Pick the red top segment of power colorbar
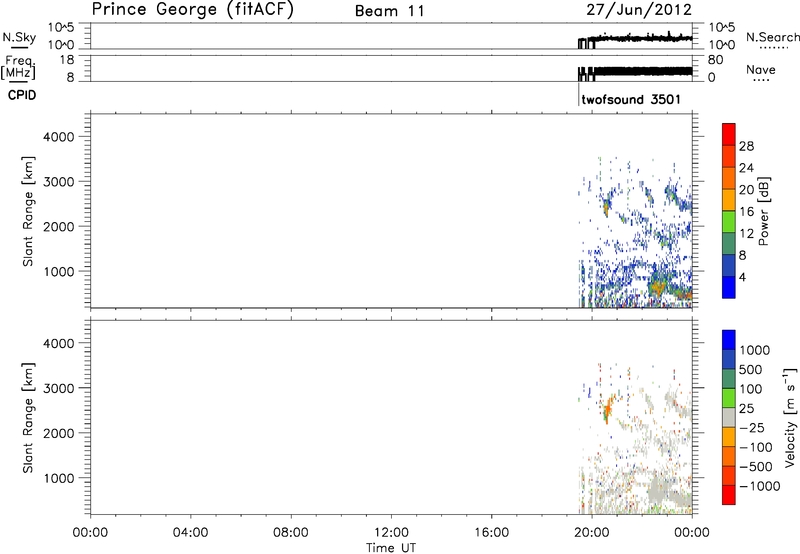This screenshot has height=554, width=800. click(729, 135)
